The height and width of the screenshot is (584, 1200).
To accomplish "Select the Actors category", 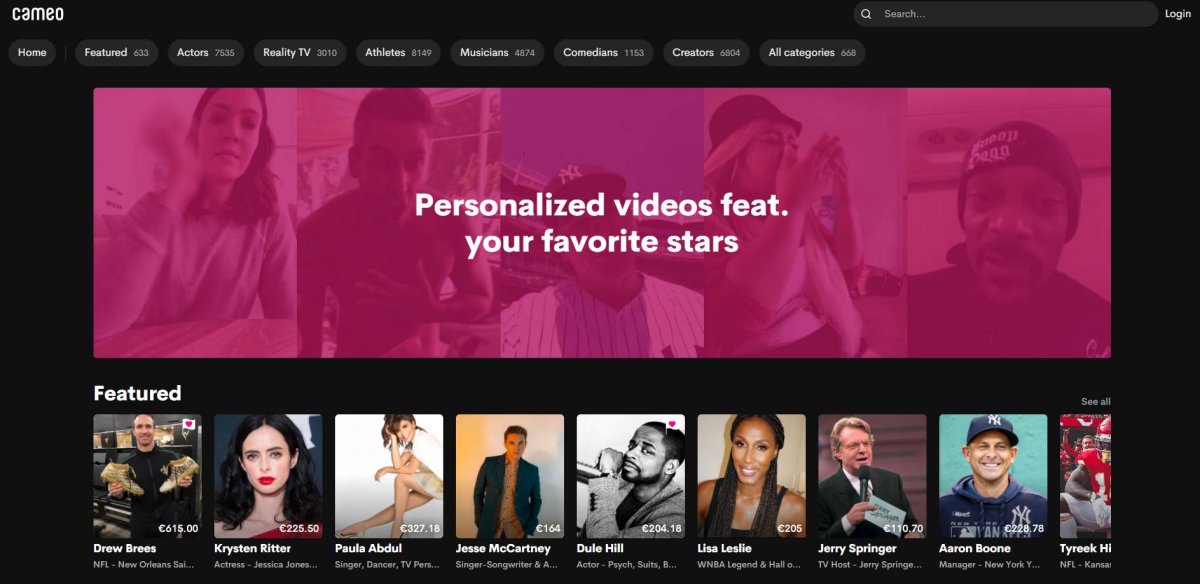I will click(x=205, y=53).
